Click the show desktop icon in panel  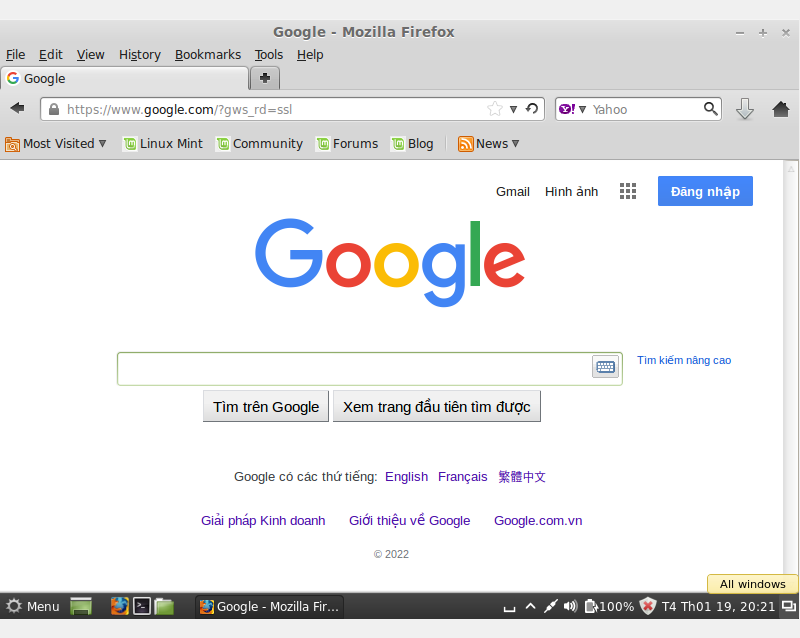tap(81, 606)
